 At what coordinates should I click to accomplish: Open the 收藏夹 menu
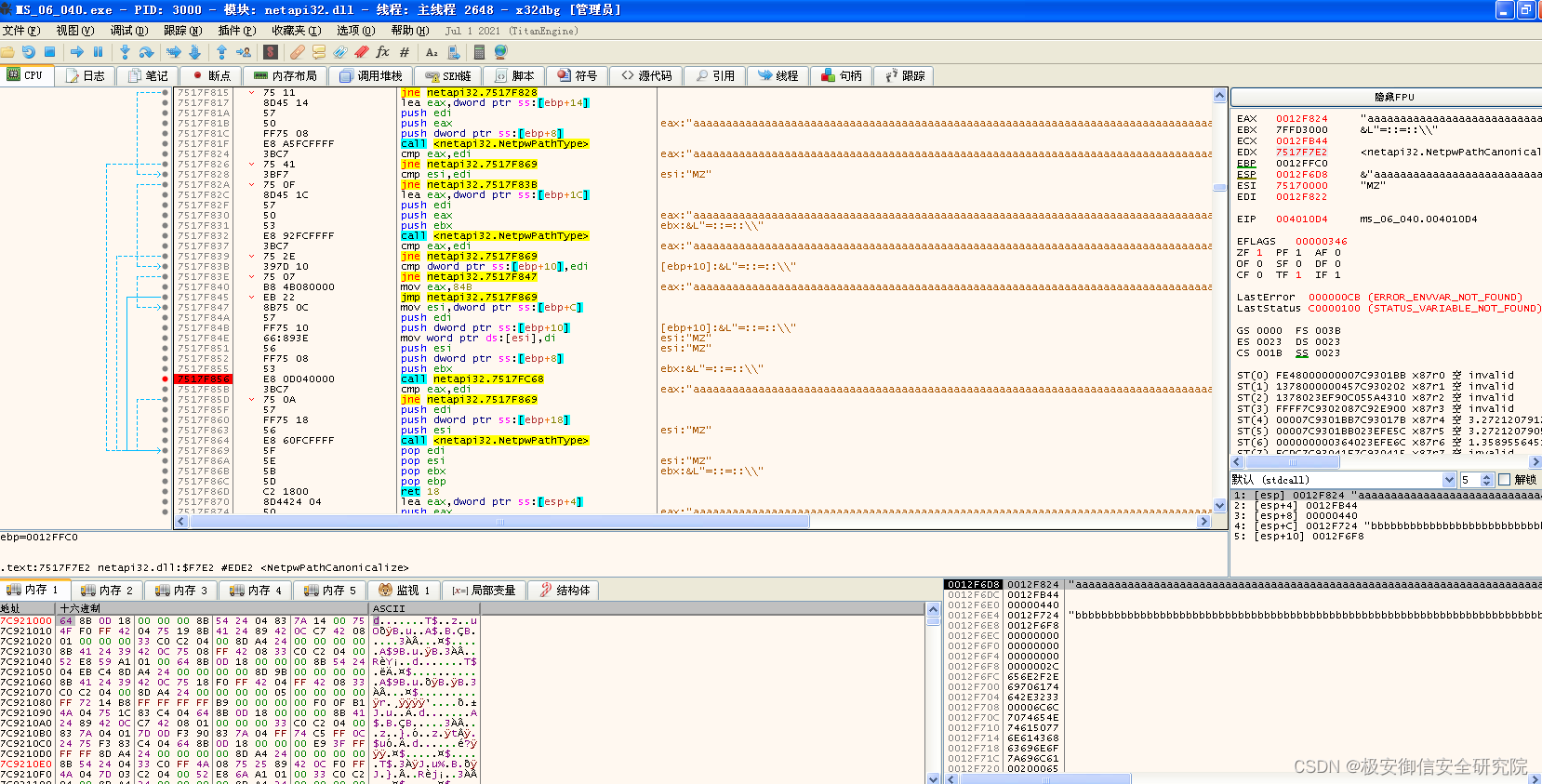[296, 31]
